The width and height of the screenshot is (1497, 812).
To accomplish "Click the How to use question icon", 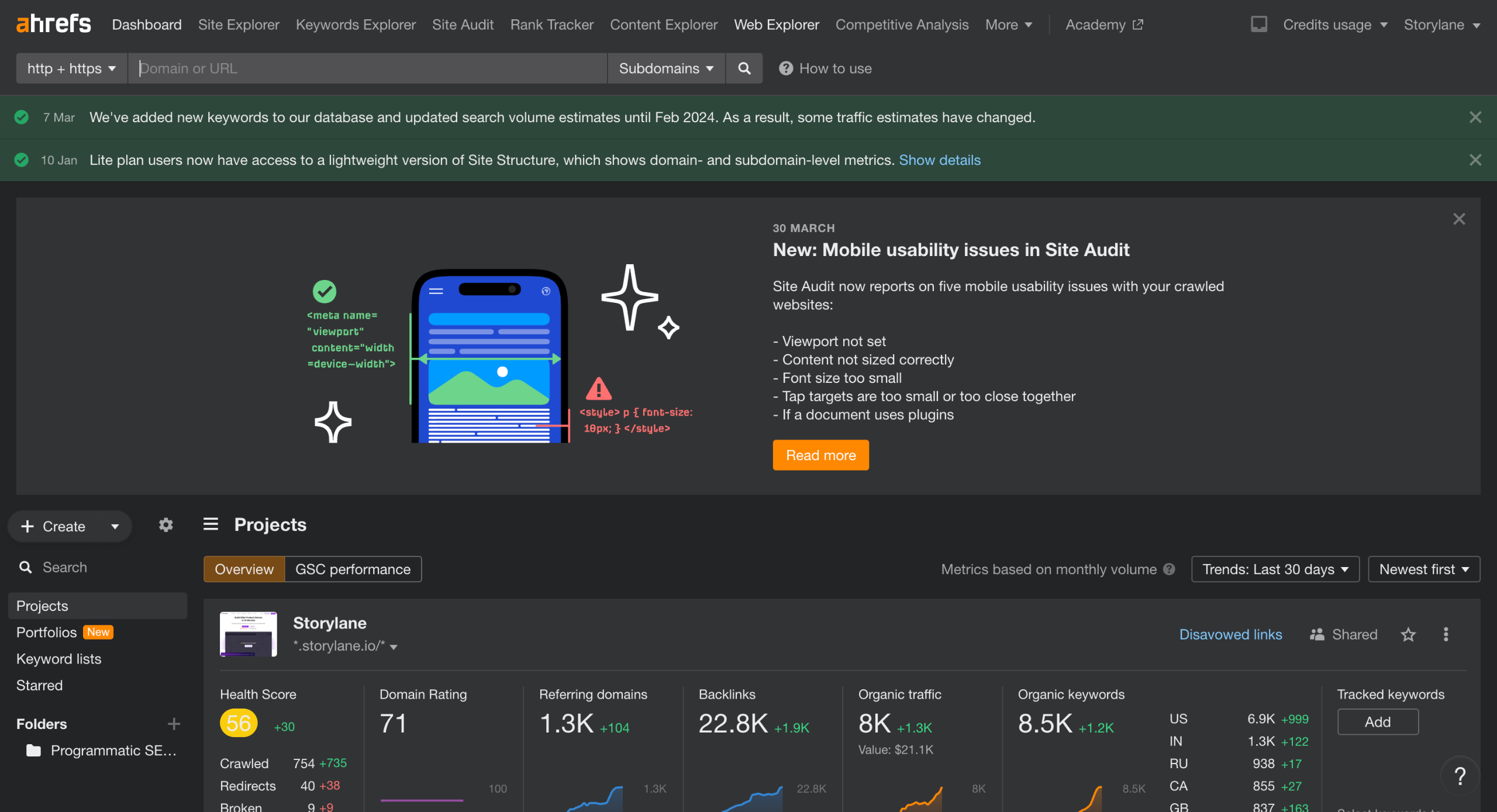I will (x=785, y=68).
